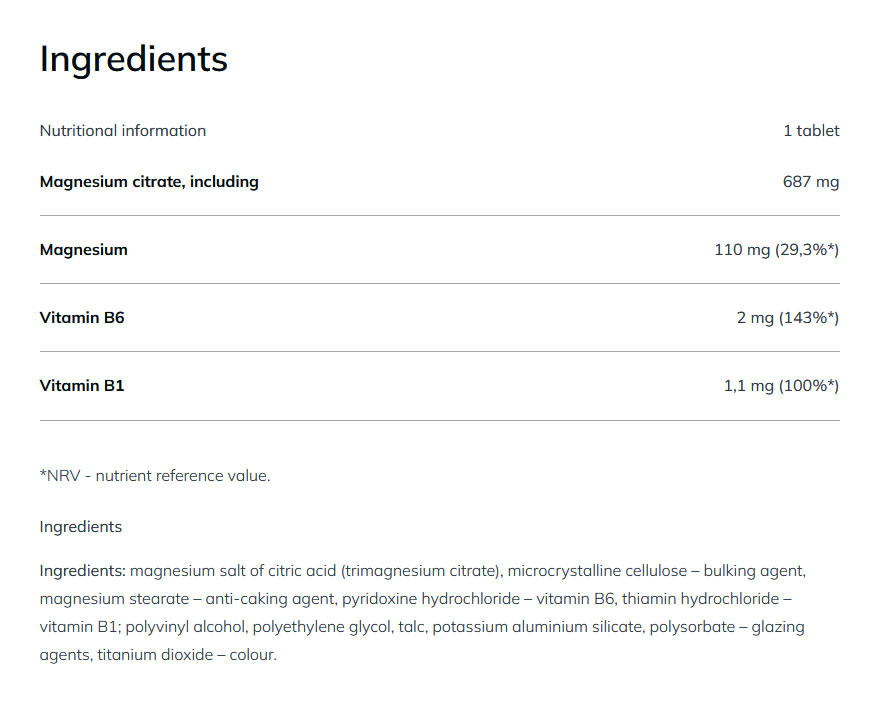Select the Vitamin B1 row label
This screenshot has height=720, width=891.
click(x=82, y=385)
